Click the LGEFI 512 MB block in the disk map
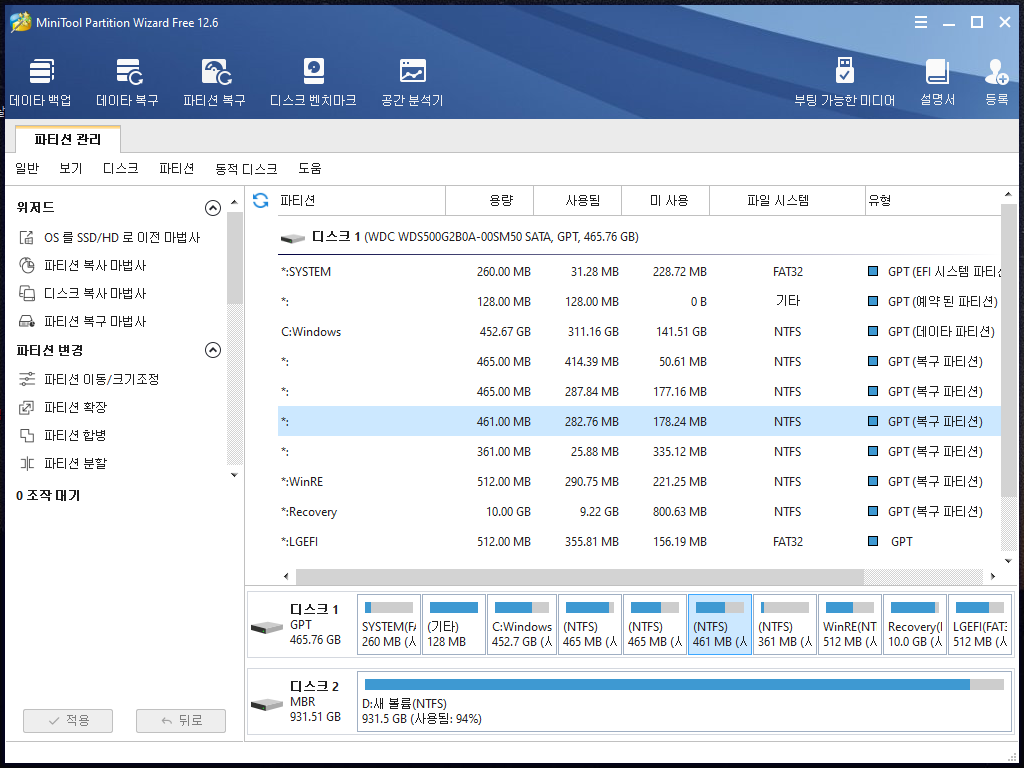Image resolution: width=1024 pixels, height=768 pixels. coord(980,625)
